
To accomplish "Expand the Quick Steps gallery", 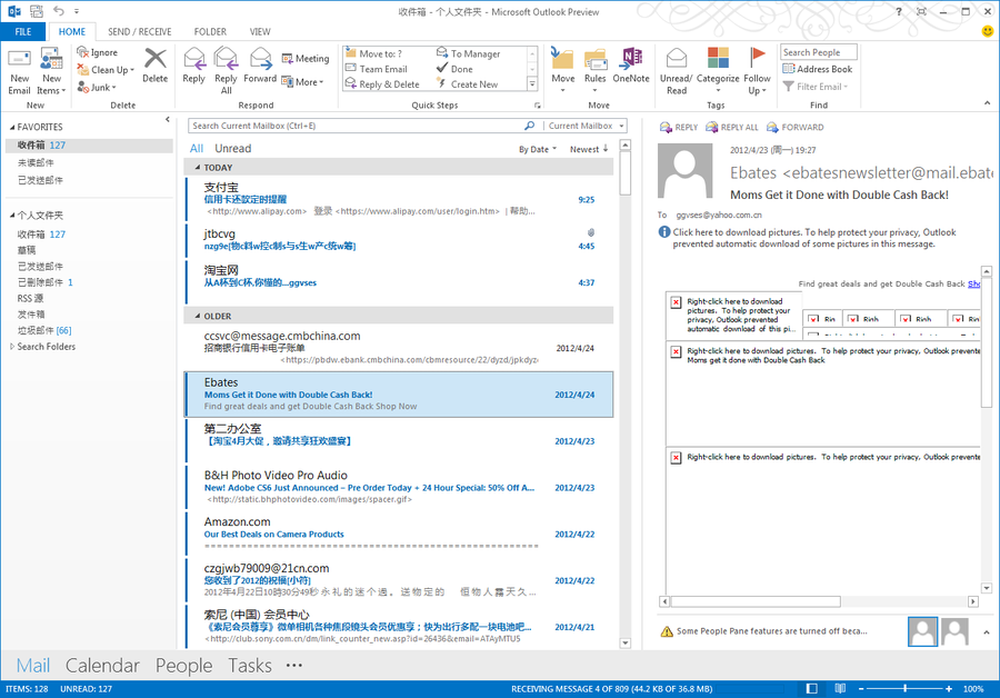I will (532, 84).
